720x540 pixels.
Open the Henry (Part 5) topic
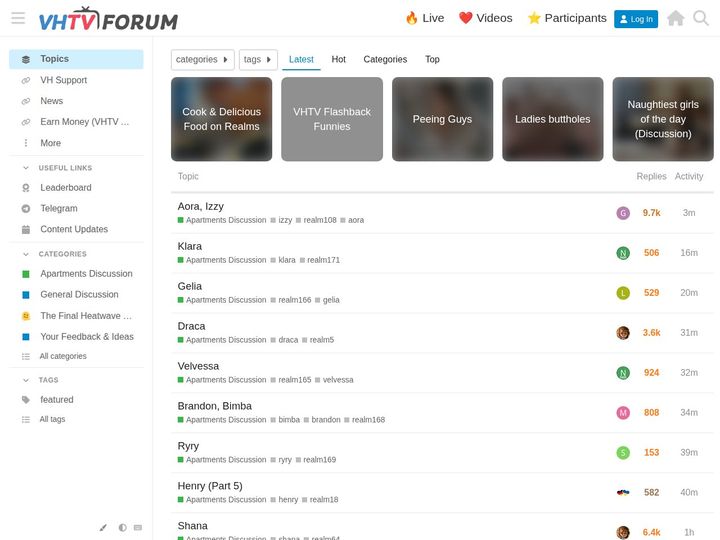pyautogui.click(x=210, y=486)
